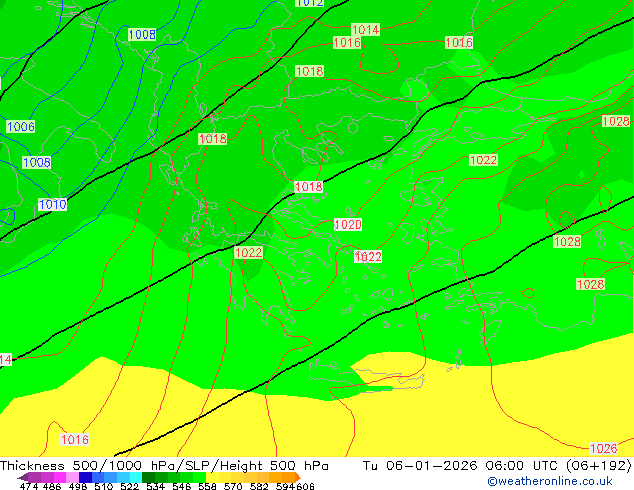The height and width of the screenshot is (490, 634).
Task: Click the red 1020 isobar label
Action: (x=348, y=224)
